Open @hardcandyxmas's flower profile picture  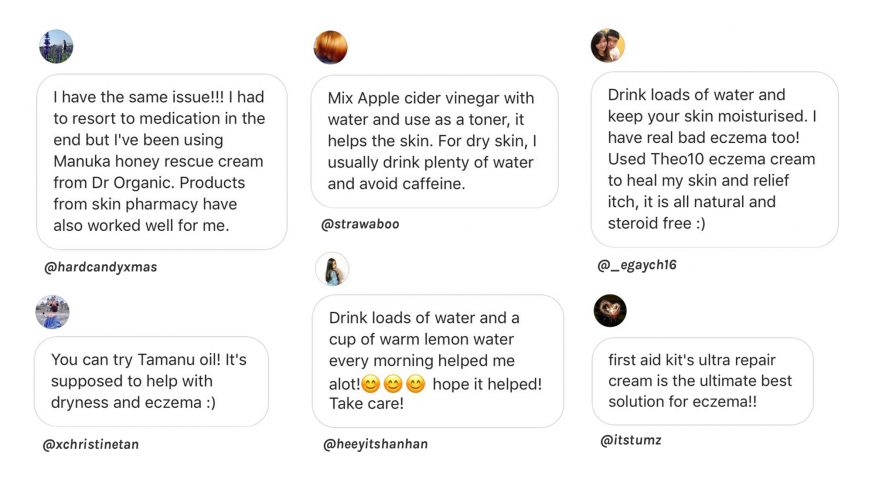pos(56,46)
